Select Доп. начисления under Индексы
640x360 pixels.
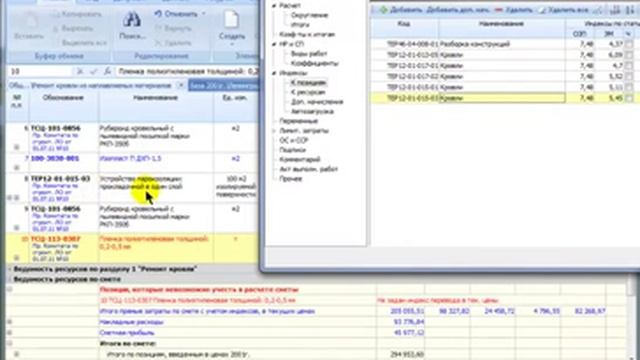coord(317,102)
